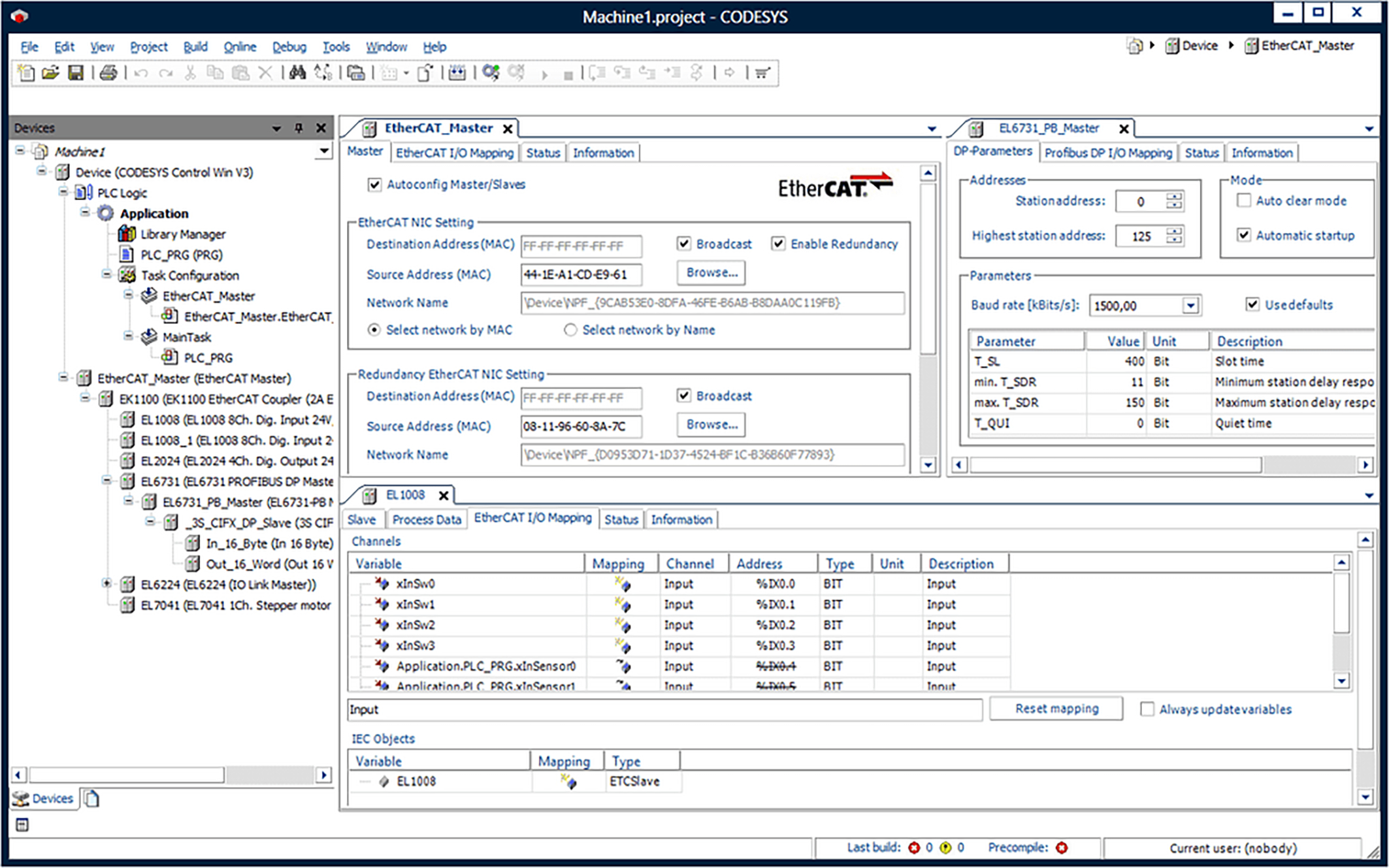Viewport: 1389px width, 868px height.
Task: Click the shopping cart store icon
Action: 762,72
